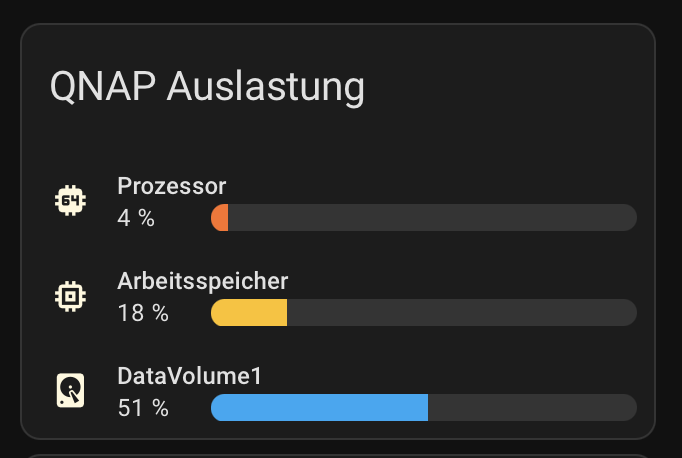682x458 pixels.
Task: Click the QNAP Auslastung card title
Action: [207, 87]
